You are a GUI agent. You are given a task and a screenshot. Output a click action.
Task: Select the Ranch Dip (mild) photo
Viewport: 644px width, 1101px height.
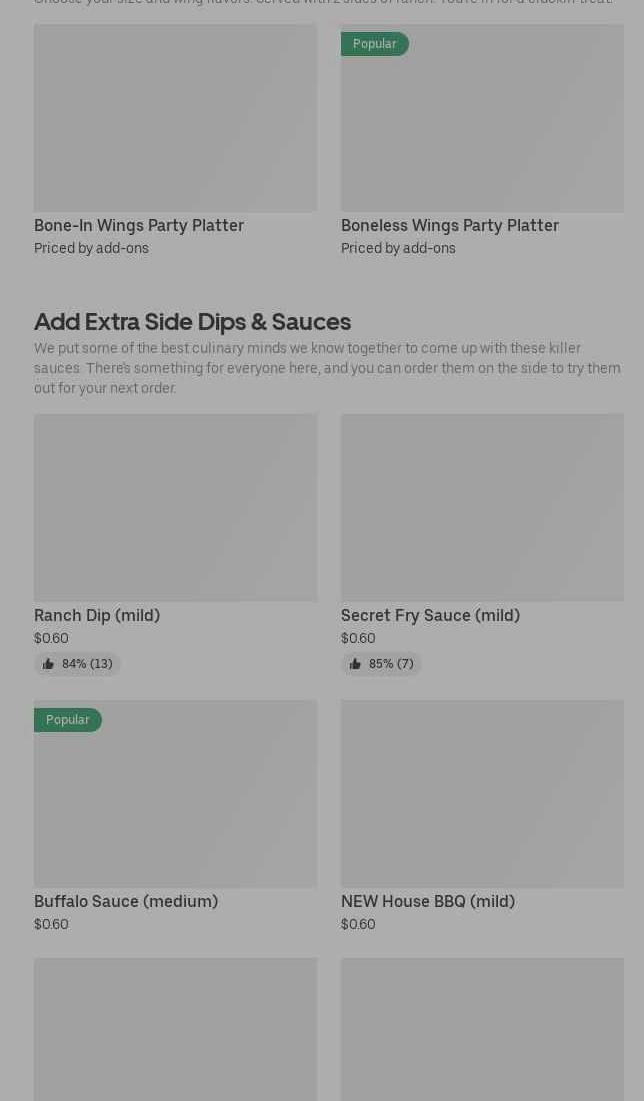(x=175, y=507)
